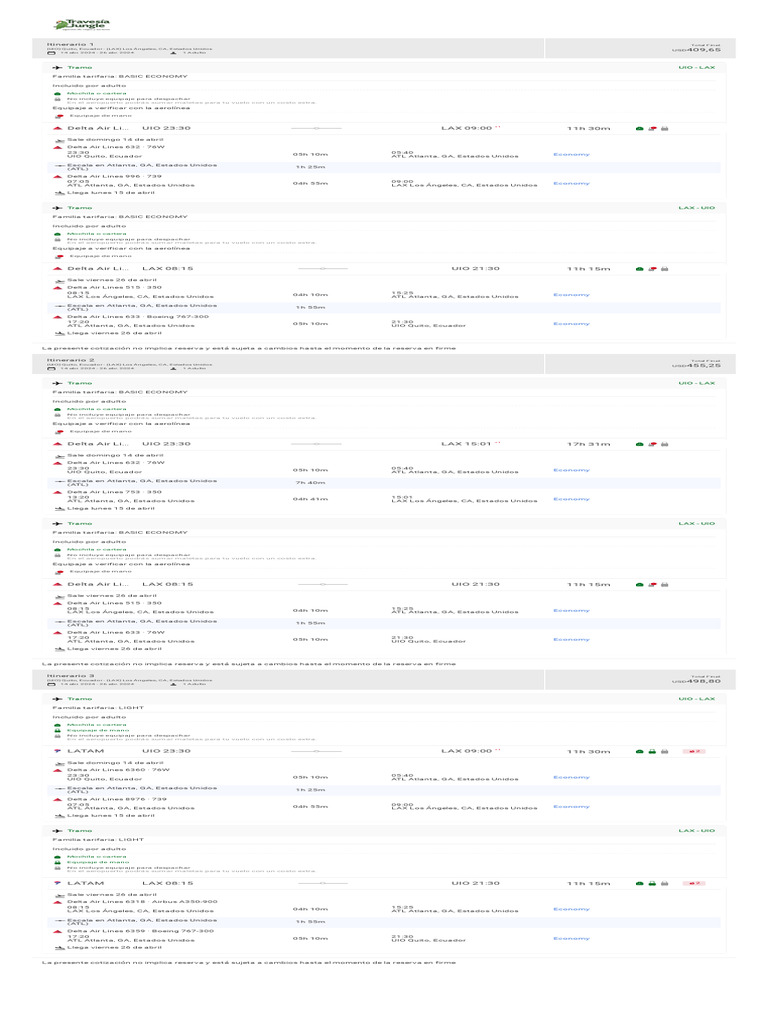This screenshot has width=768, height=1024.
Task: Click the LAX - UIO label in Itinerario 3
Action: point(696,830)
